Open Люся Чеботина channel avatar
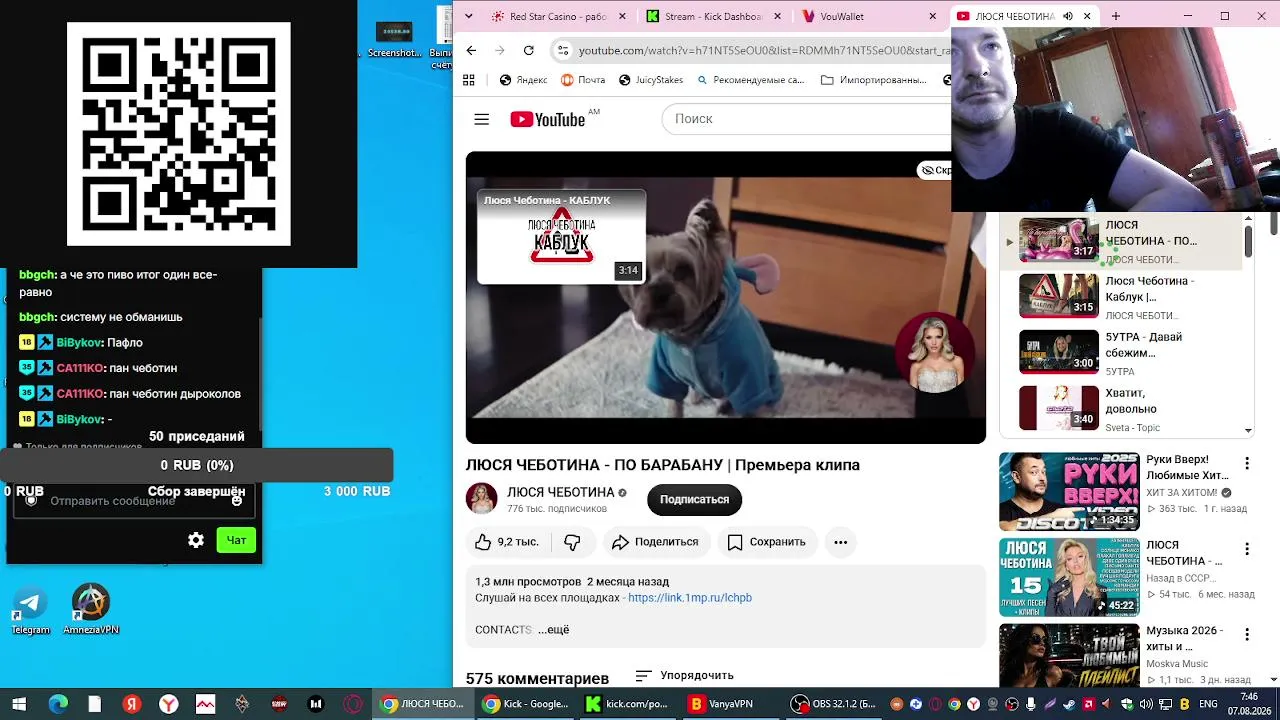Screen dimensions: 1280x720 pos(482,499)
